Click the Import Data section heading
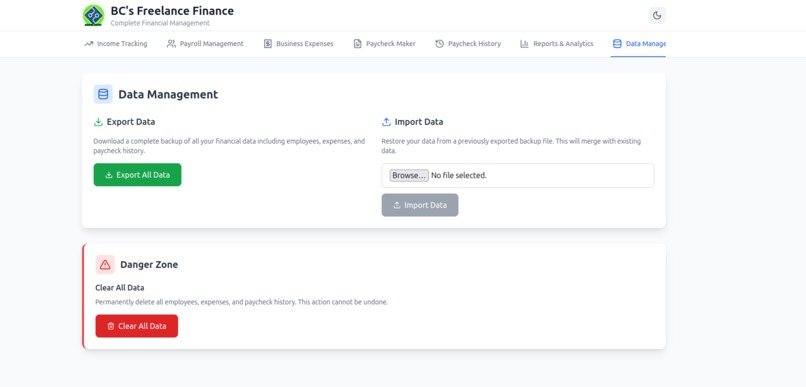806x387 pixels. (418, 122)
